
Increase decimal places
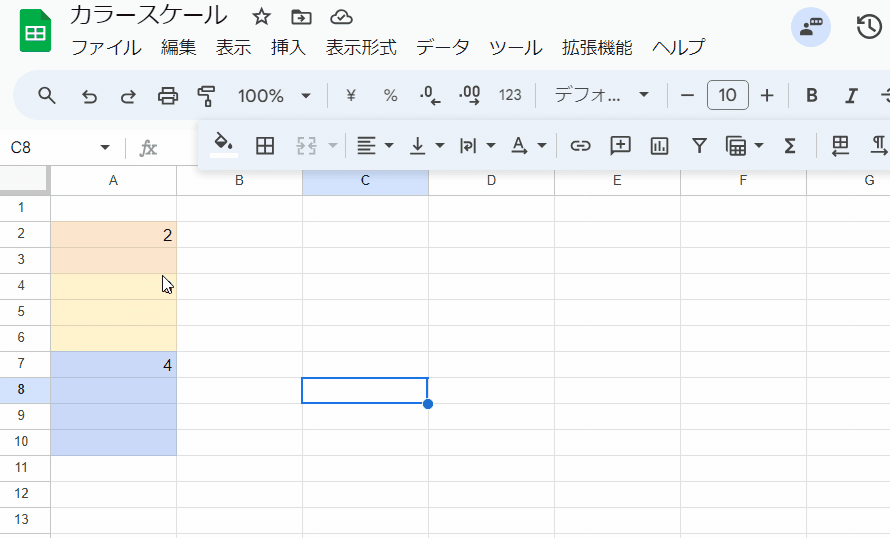point(469,95)
